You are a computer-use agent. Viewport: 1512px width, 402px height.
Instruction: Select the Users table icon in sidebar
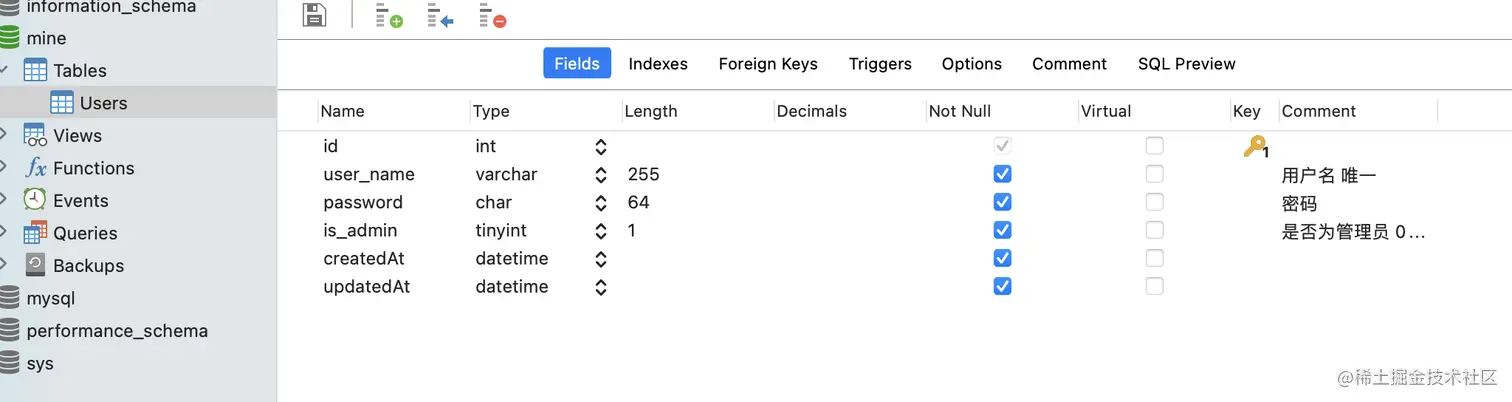point(62,103)
